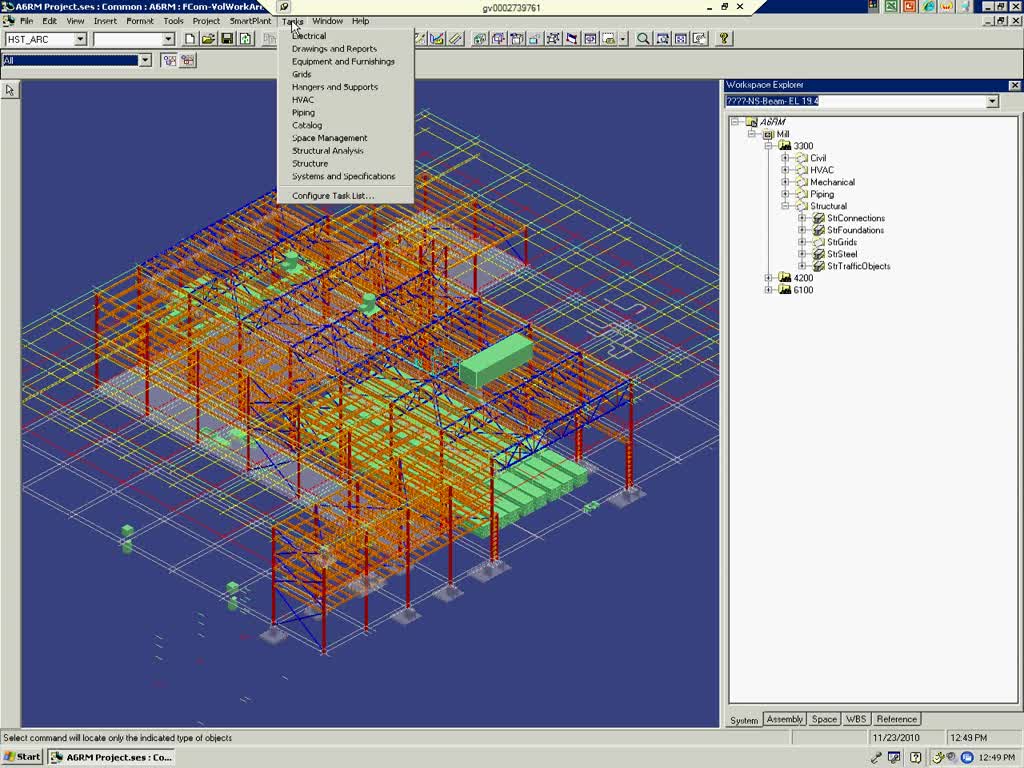The height and width of the screenshot is (768, 1024).
Task: Click the second filter icon beside the All dropdown
Action: coord(188,61)
